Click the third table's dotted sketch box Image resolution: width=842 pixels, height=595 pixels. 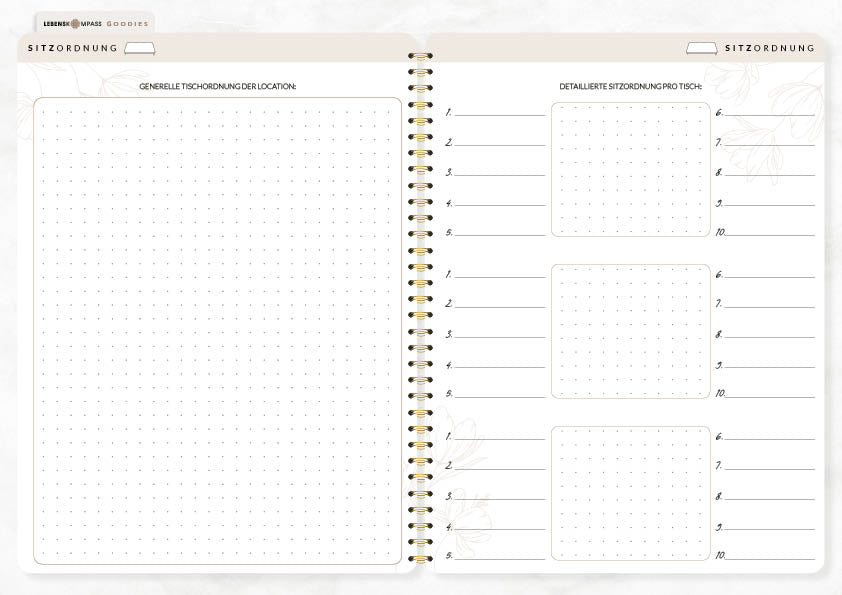(630, 494)
